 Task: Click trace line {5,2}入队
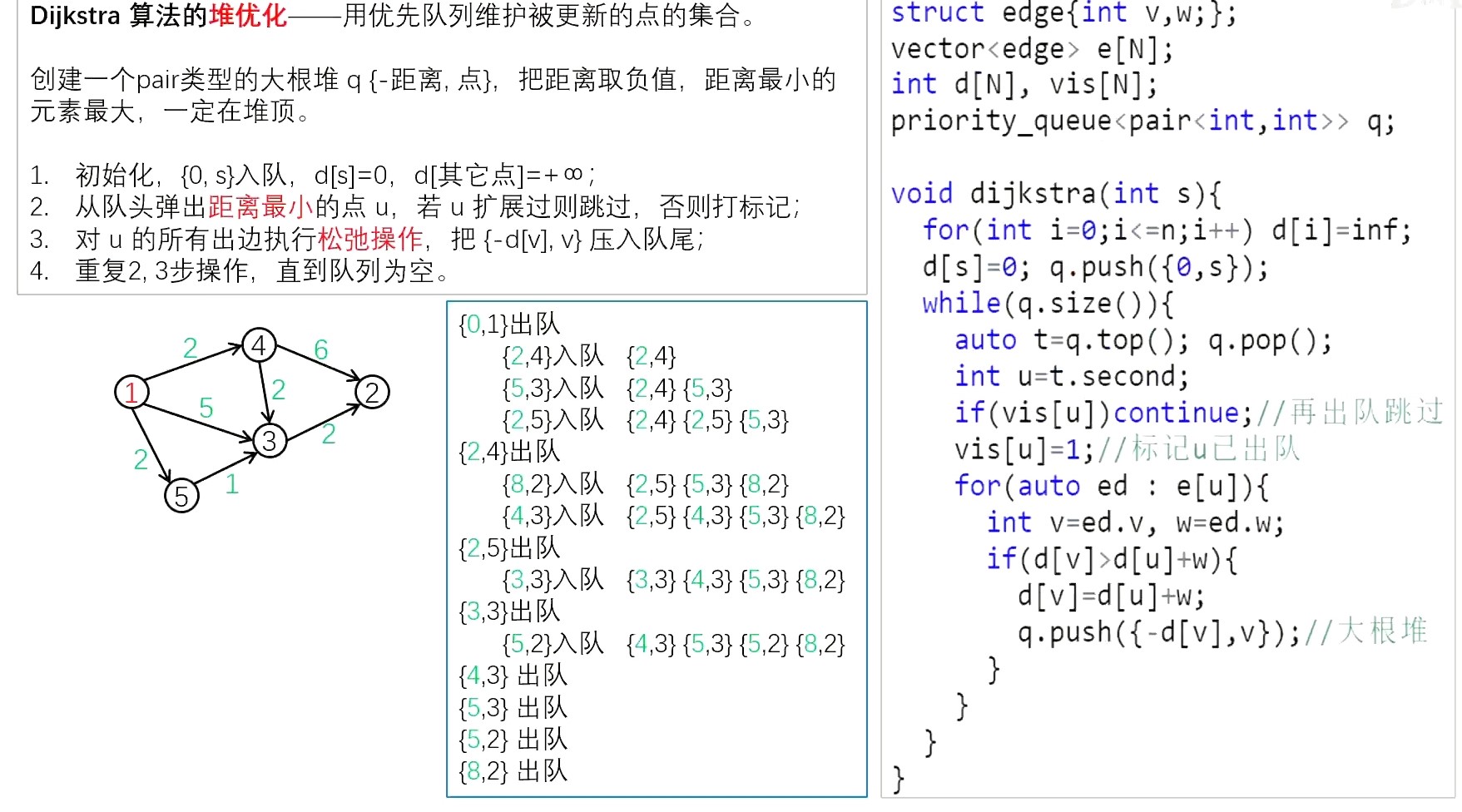(553, 643)
